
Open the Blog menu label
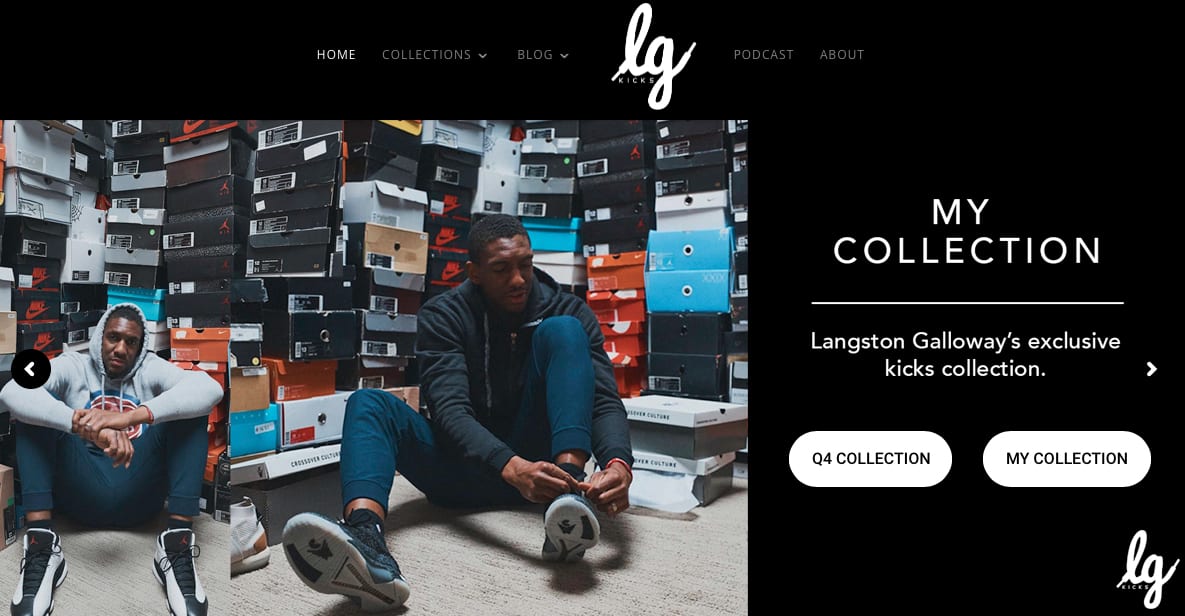[x=535, y=54]
